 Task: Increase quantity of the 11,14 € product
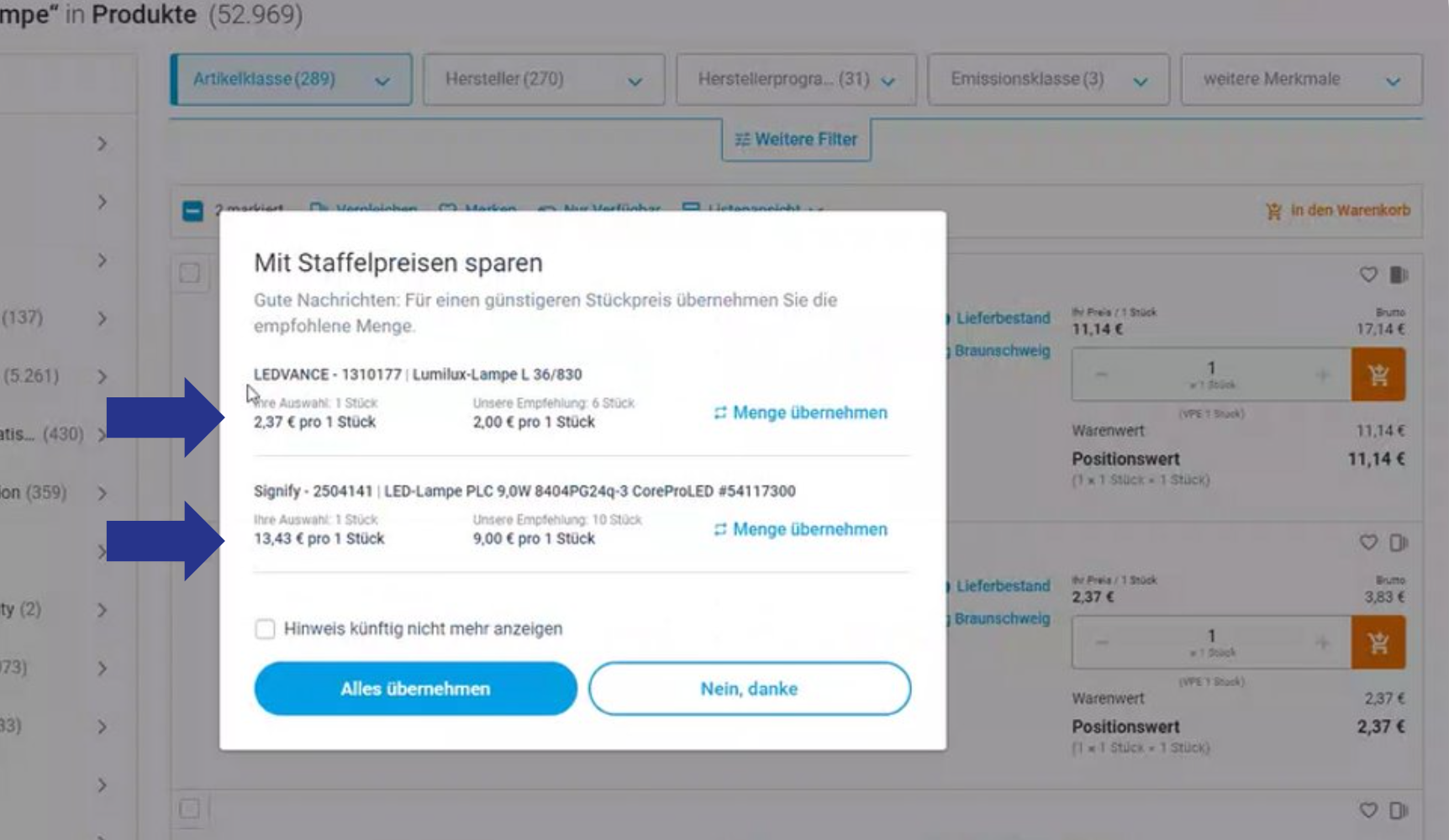[x=1322, y=375]
